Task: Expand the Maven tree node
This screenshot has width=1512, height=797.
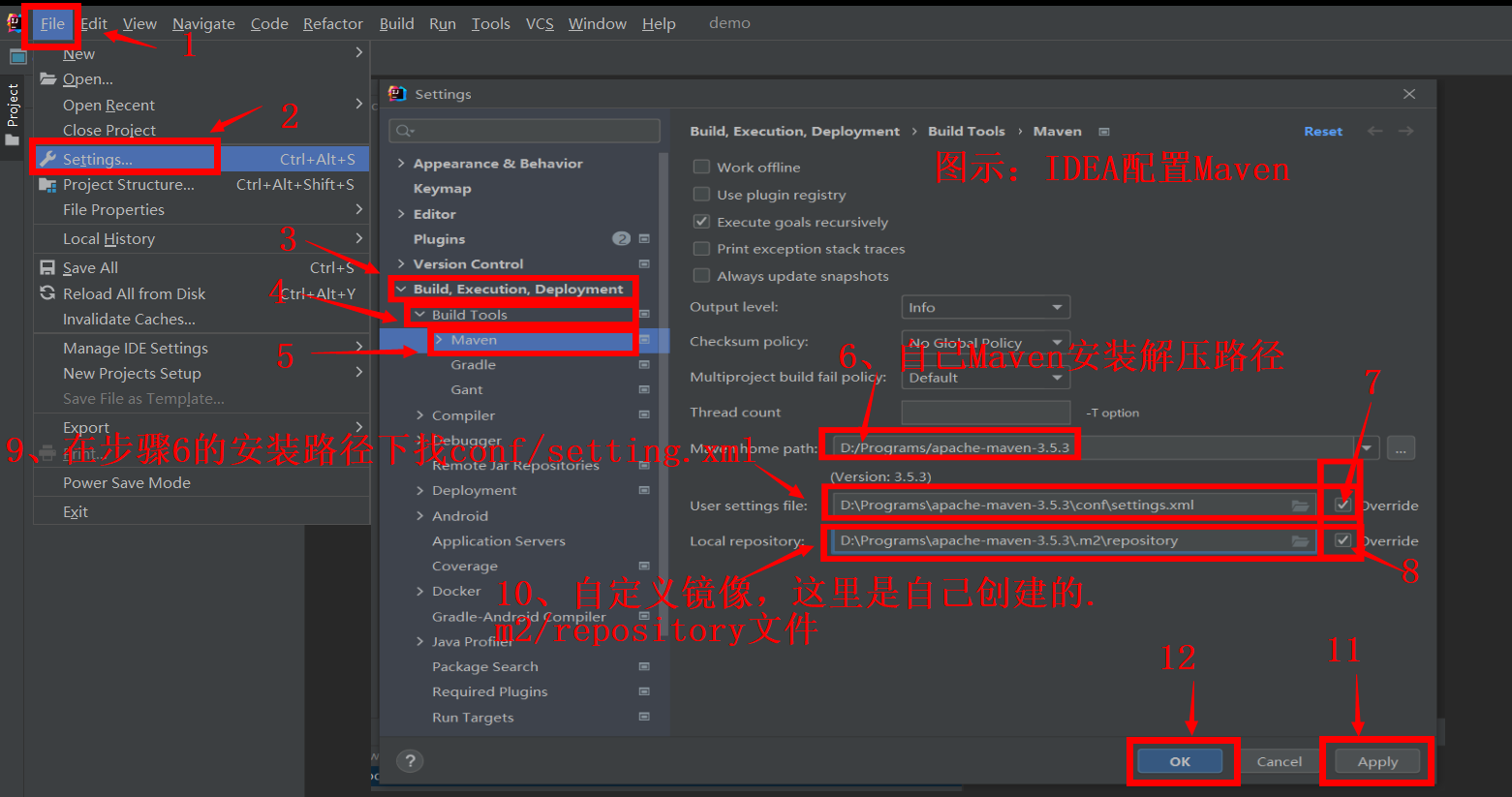Action: (x=439, y=339)
